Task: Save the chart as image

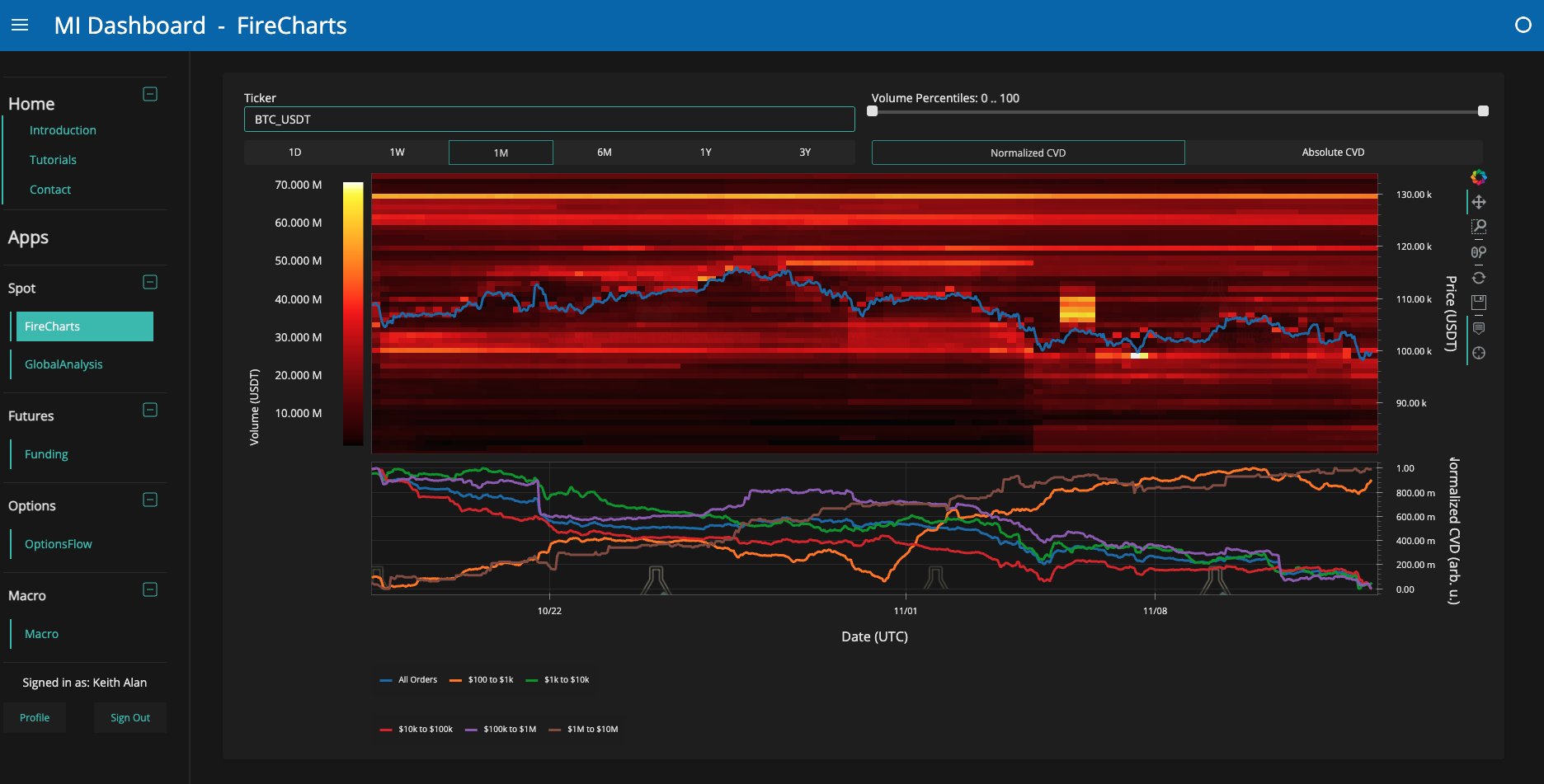Action: [1479, 303]
